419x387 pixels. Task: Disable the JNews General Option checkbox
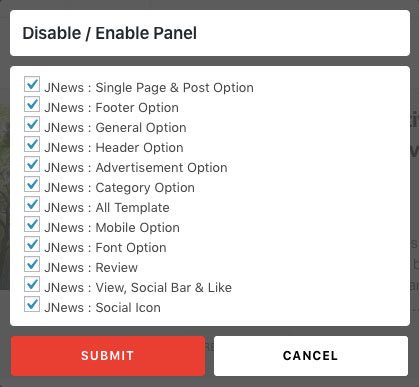coord(32,124)
